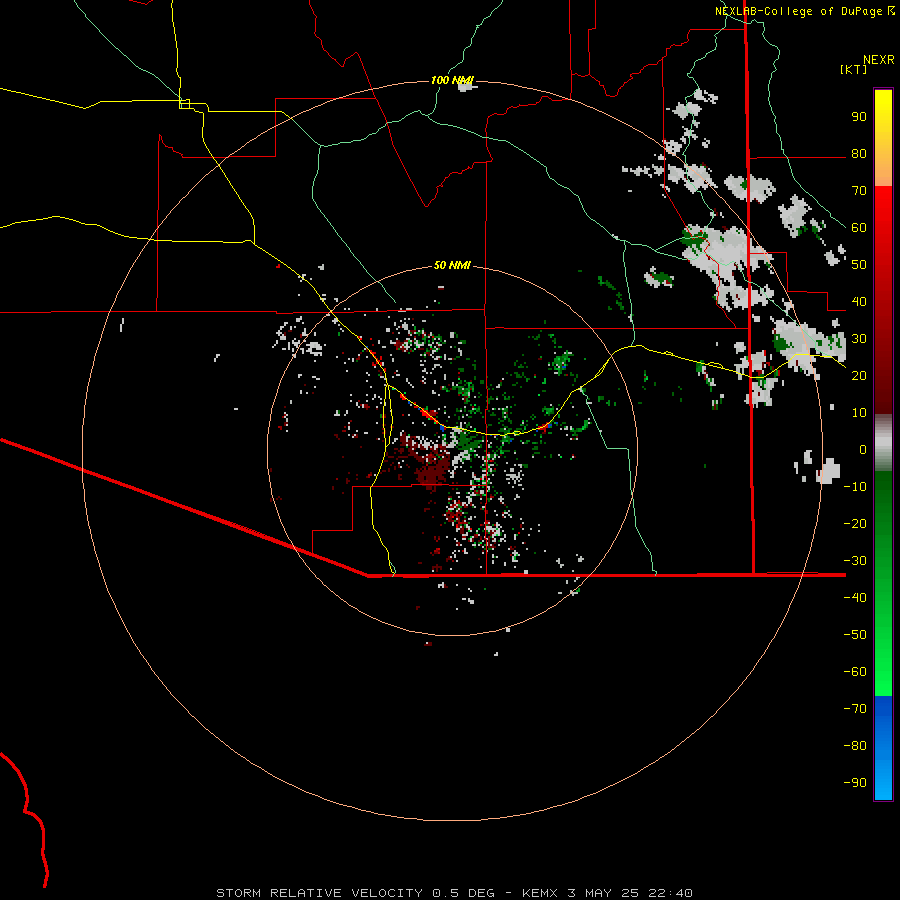
Task: Click the [KT] units label
Action: click(x=854, y=69)
